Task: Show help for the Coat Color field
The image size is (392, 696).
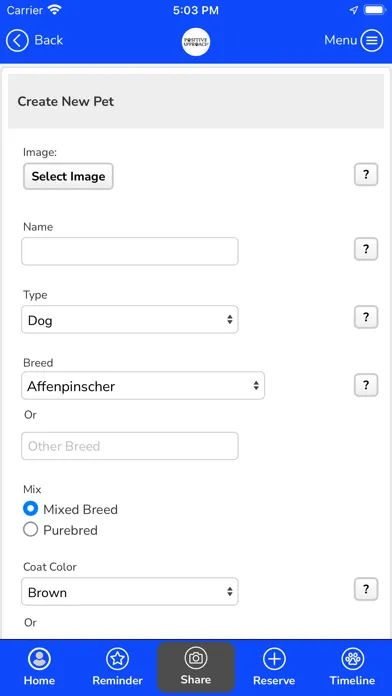Action: click(366, 589)
